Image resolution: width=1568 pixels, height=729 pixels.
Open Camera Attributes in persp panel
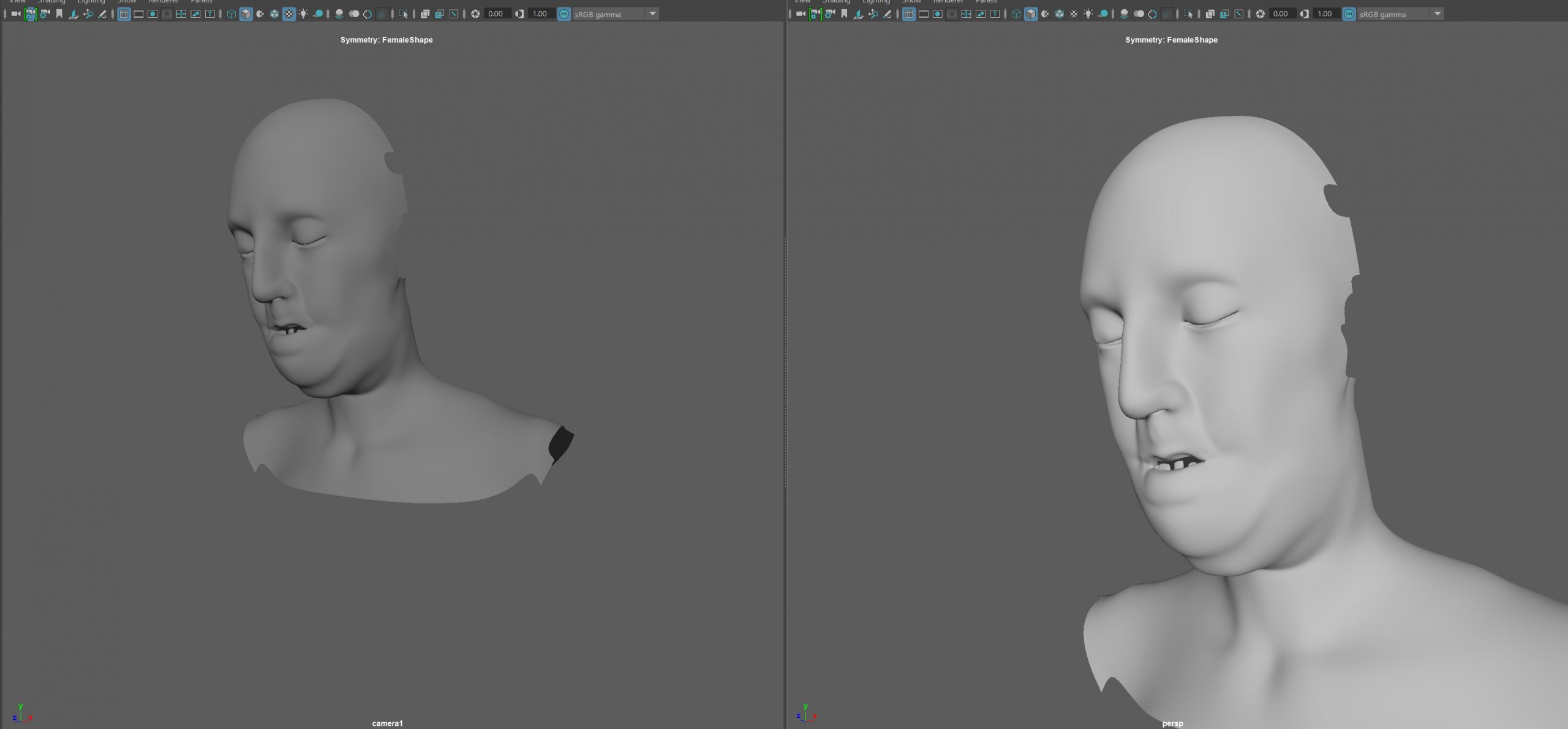829,13
